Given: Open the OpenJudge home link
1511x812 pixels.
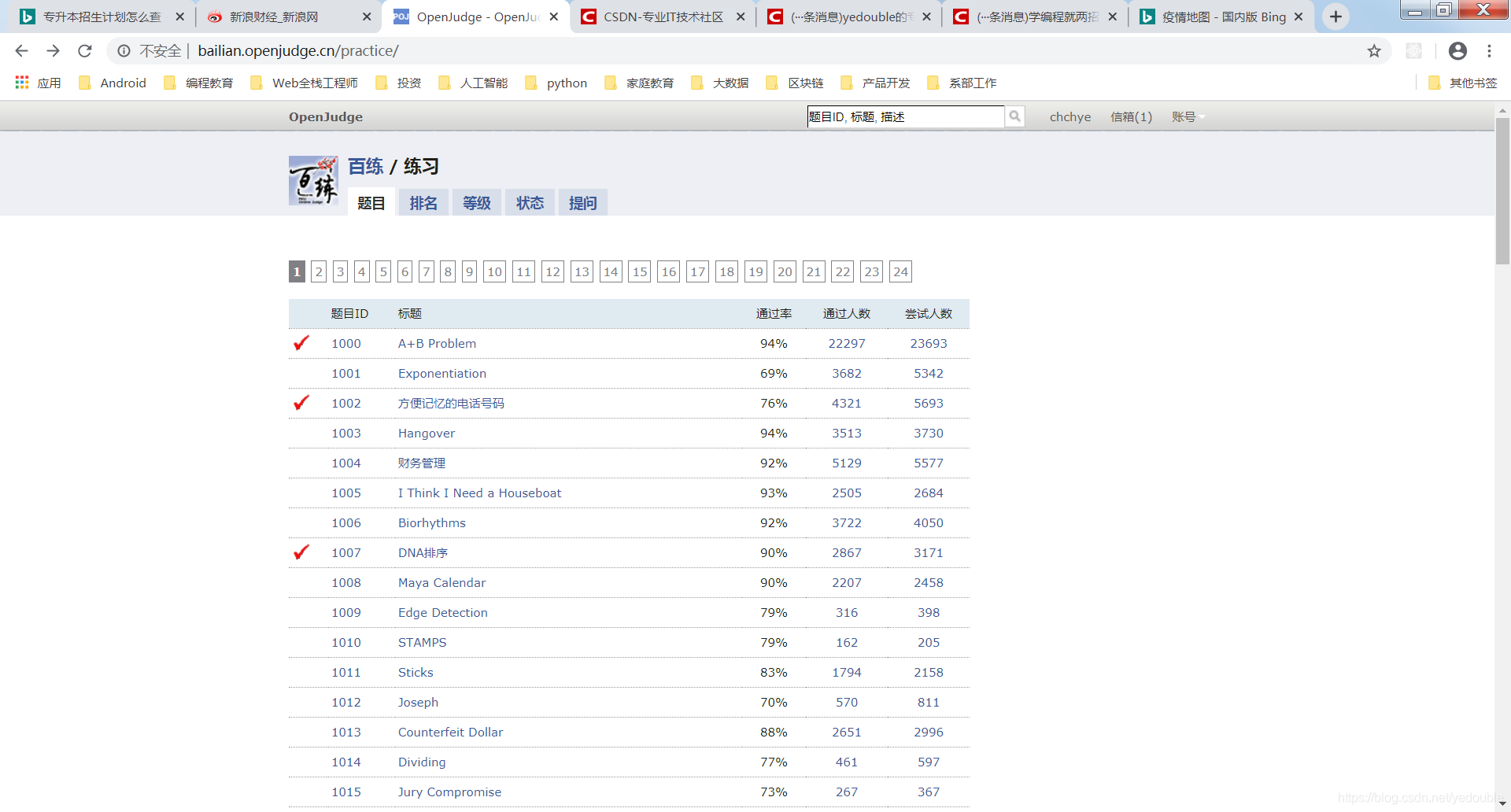Looking at the screenshot, I should [x=326, y=116].
